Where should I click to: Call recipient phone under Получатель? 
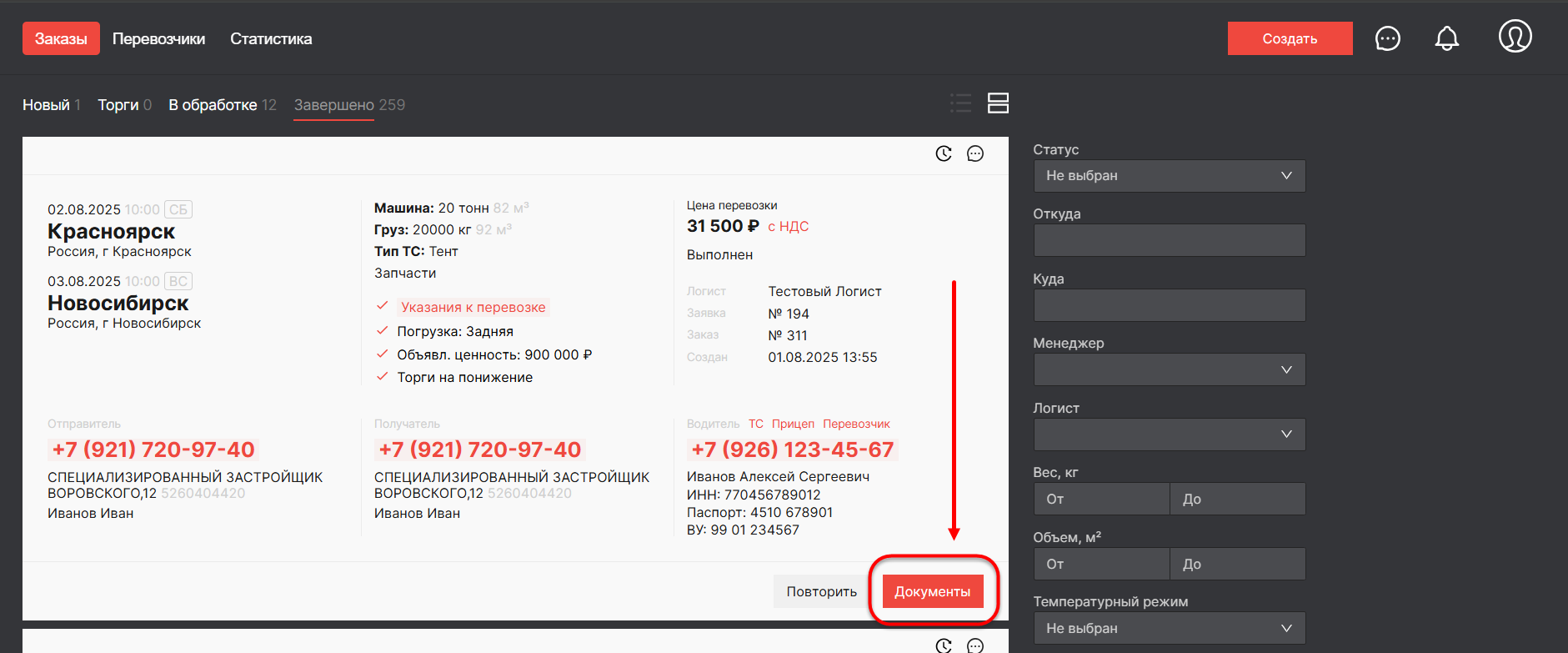(479, 450)
